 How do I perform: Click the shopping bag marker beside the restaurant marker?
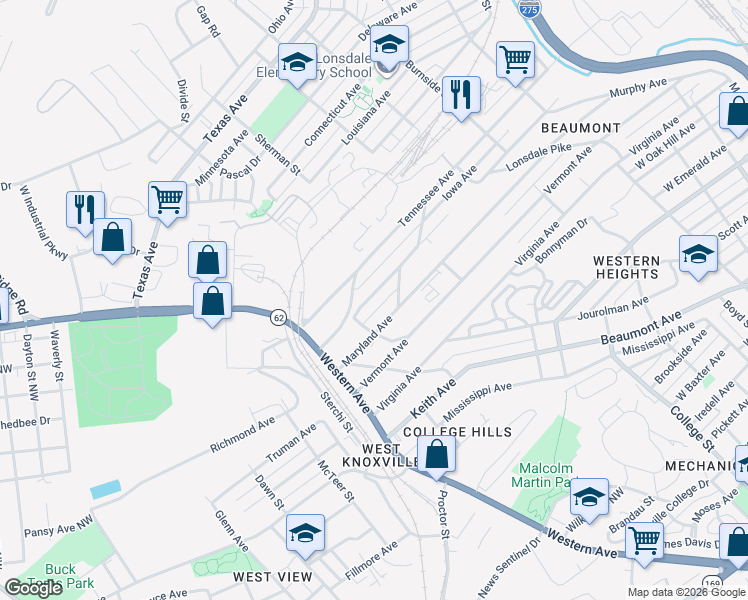(112, 240)
